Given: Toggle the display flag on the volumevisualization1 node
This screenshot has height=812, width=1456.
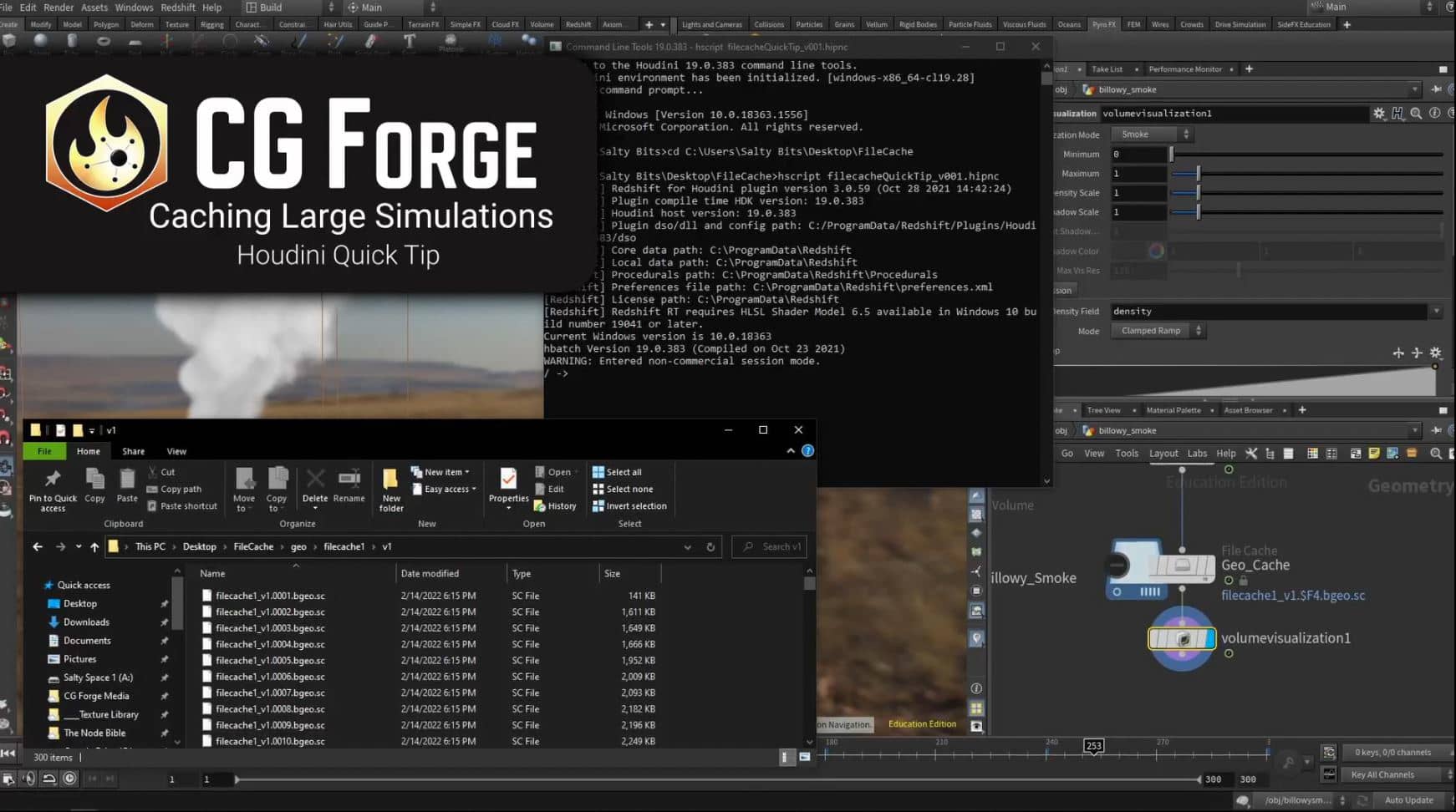Looking at the screenshot, I should pyautogui.click(x=1210, y=638).
